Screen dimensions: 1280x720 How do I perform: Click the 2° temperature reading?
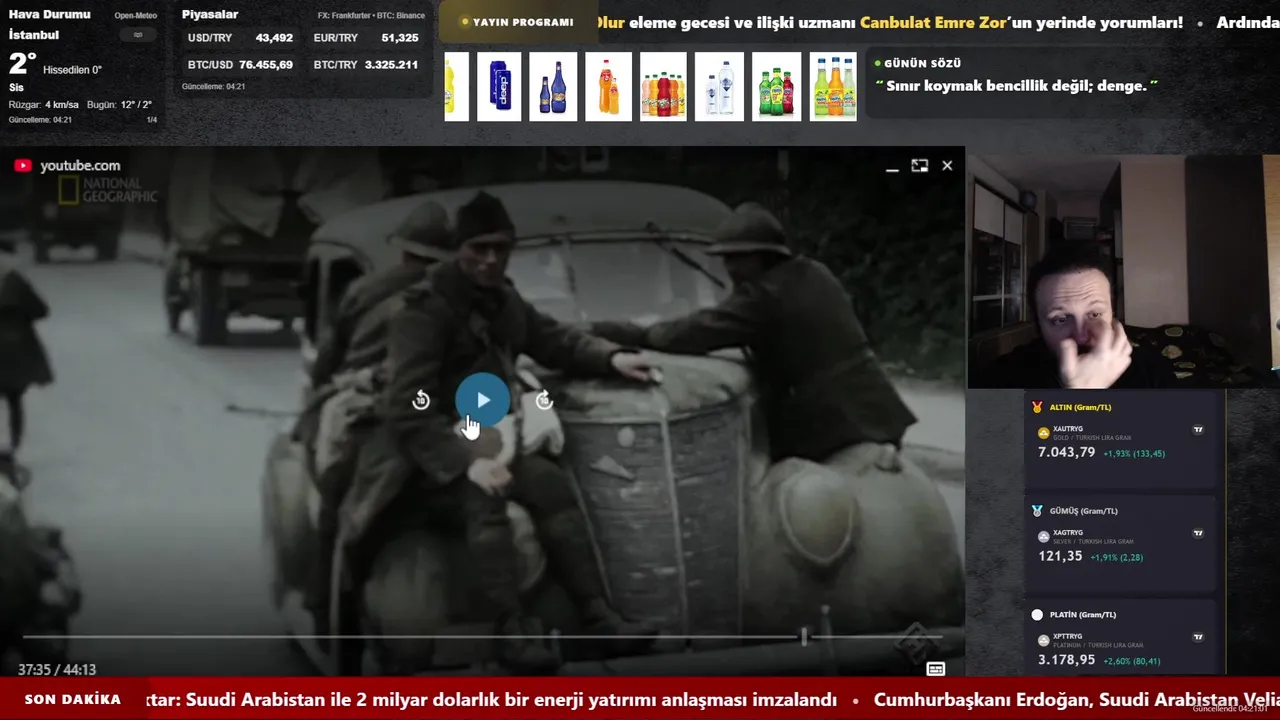click(x=22, y=64)
